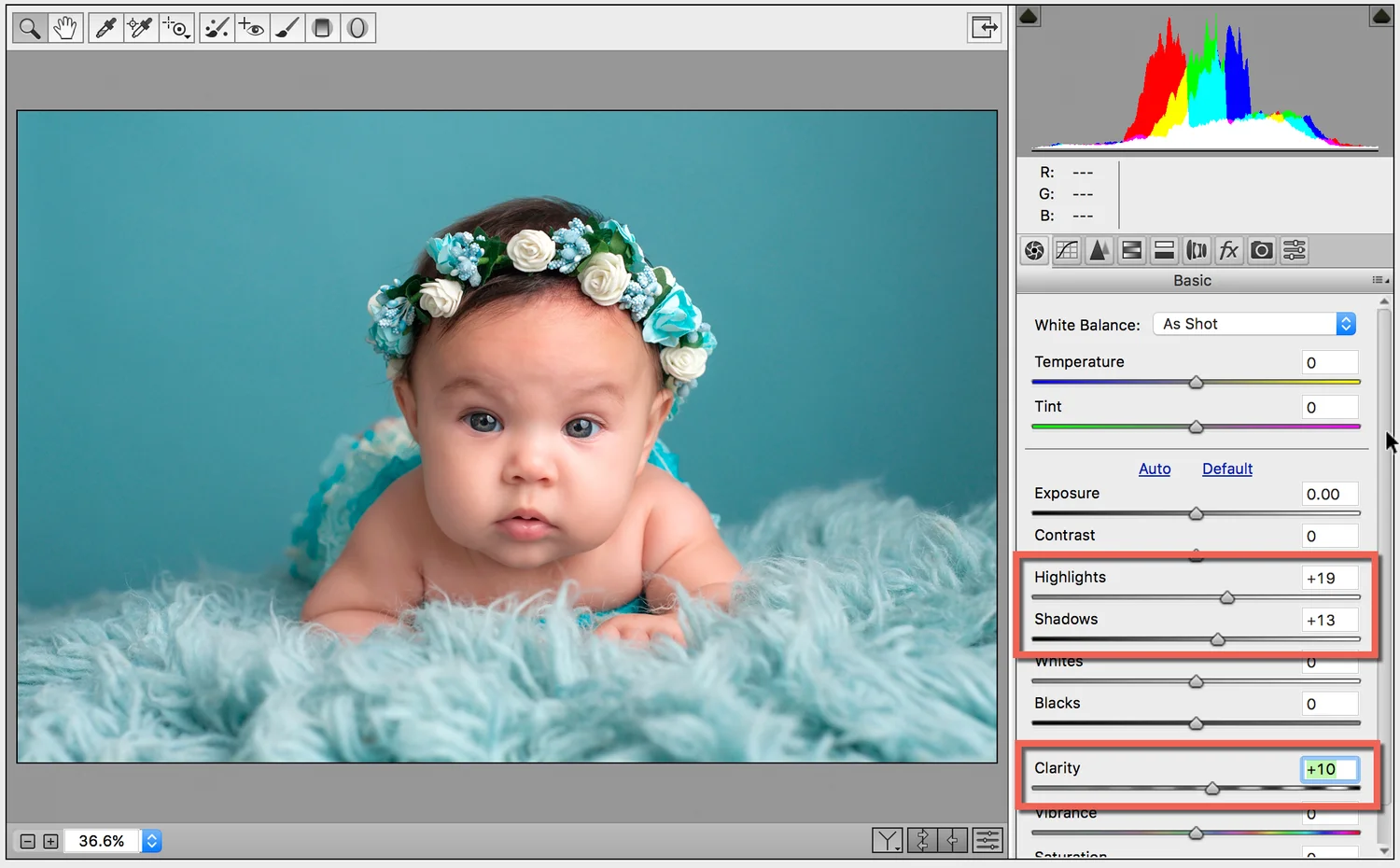Select the Hand tool

click(x=65, y=27)
